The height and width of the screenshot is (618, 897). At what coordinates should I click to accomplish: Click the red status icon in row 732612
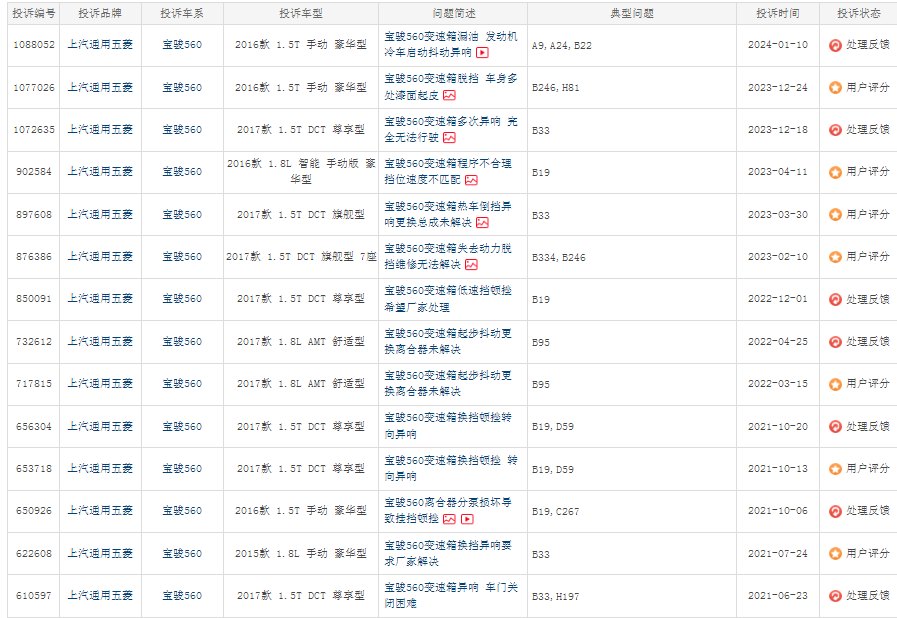pyautogui.click(x=835, y=342)
